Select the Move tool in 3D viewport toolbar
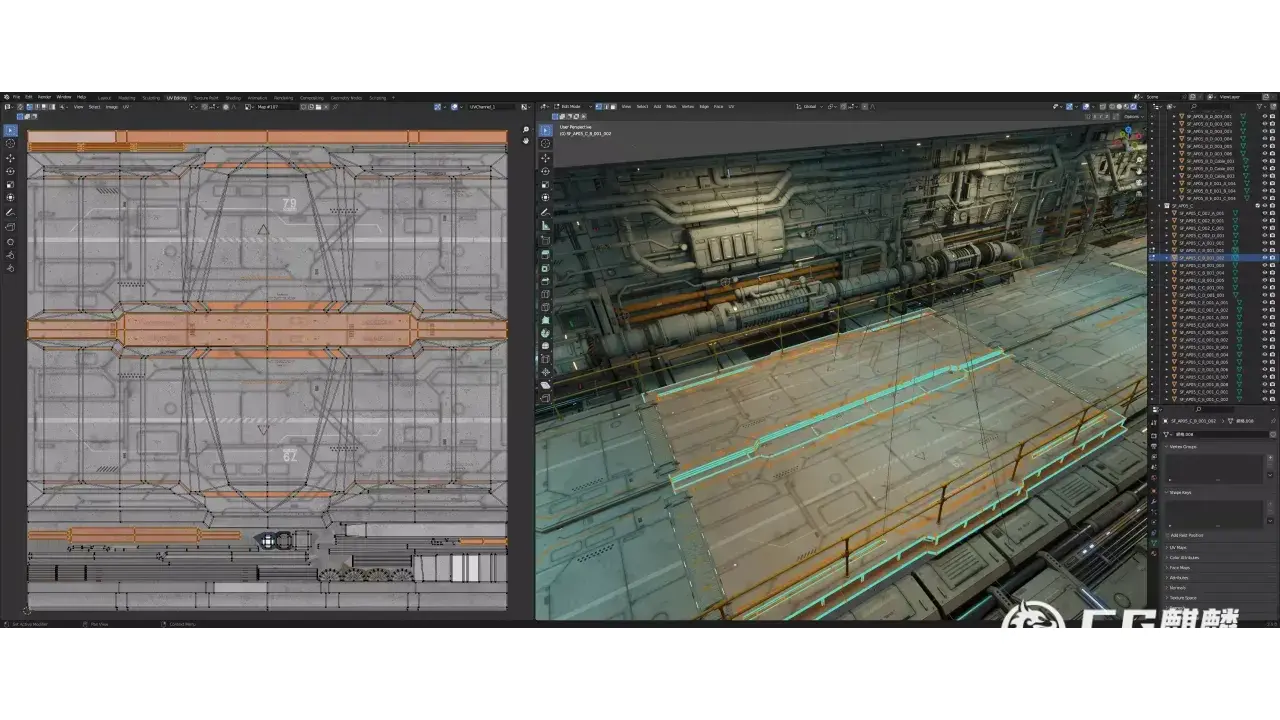Image resolution: width=1280 pixels, height=720 pixels. point(545,158)
